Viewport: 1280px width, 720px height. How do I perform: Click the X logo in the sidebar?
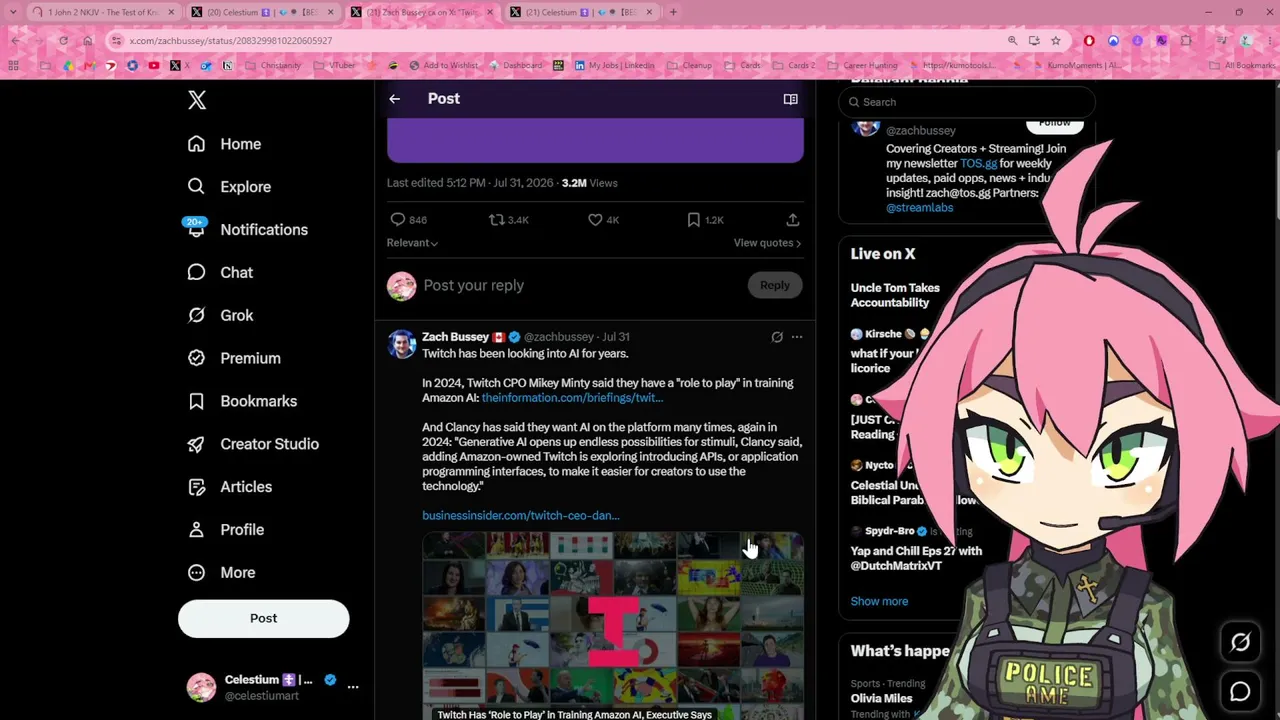(x=197, y=100)
